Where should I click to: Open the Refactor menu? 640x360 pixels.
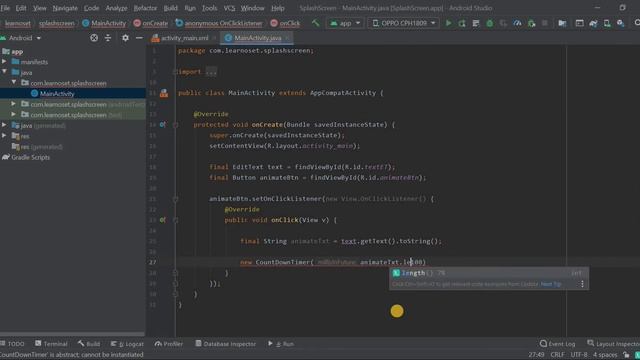click(145, 8)
